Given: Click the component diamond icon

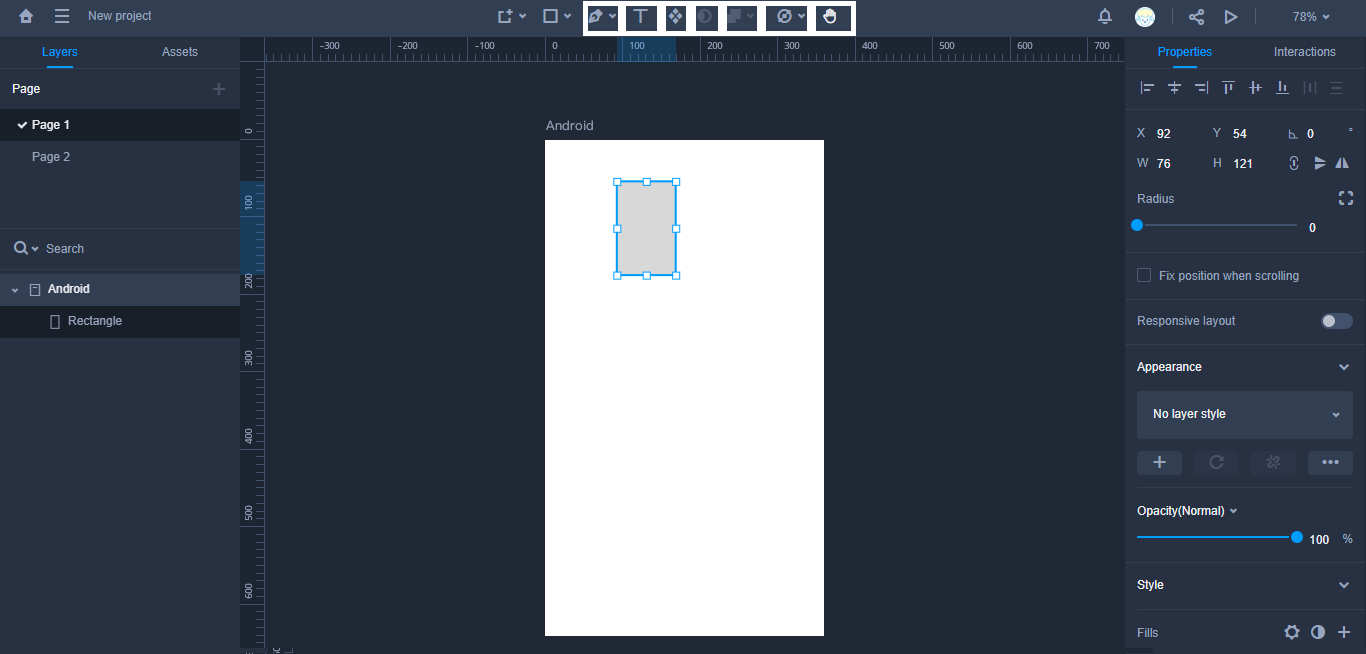Looking at the screenshot, I should [676, 17].
